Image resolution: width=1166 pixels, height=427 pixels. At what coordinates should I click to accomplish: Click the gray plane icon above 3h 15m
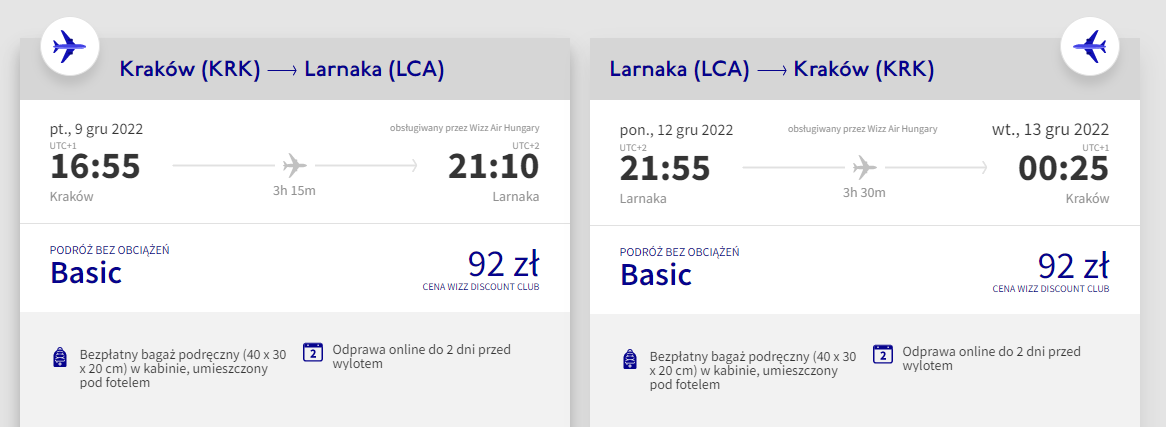click(294, 164)
